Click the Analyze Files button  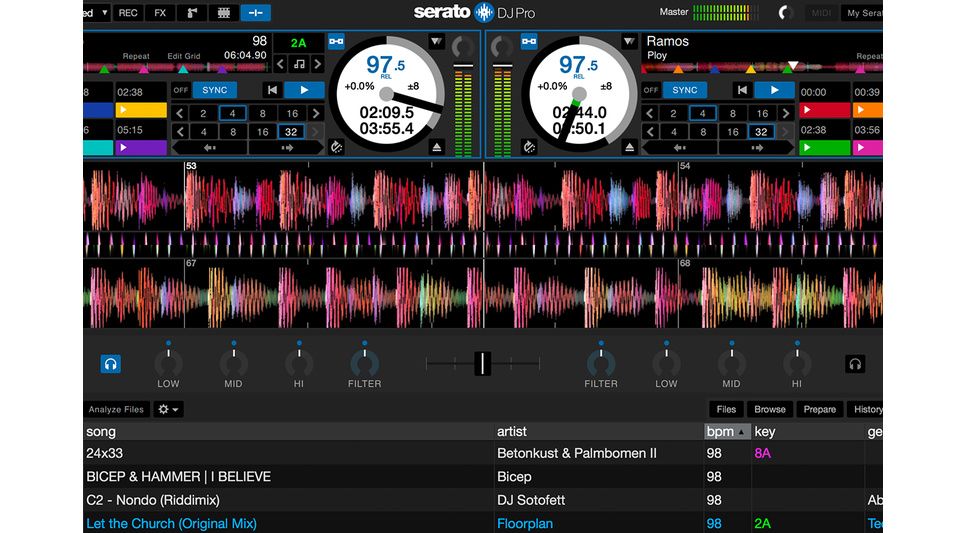click(x=117, y=409)
